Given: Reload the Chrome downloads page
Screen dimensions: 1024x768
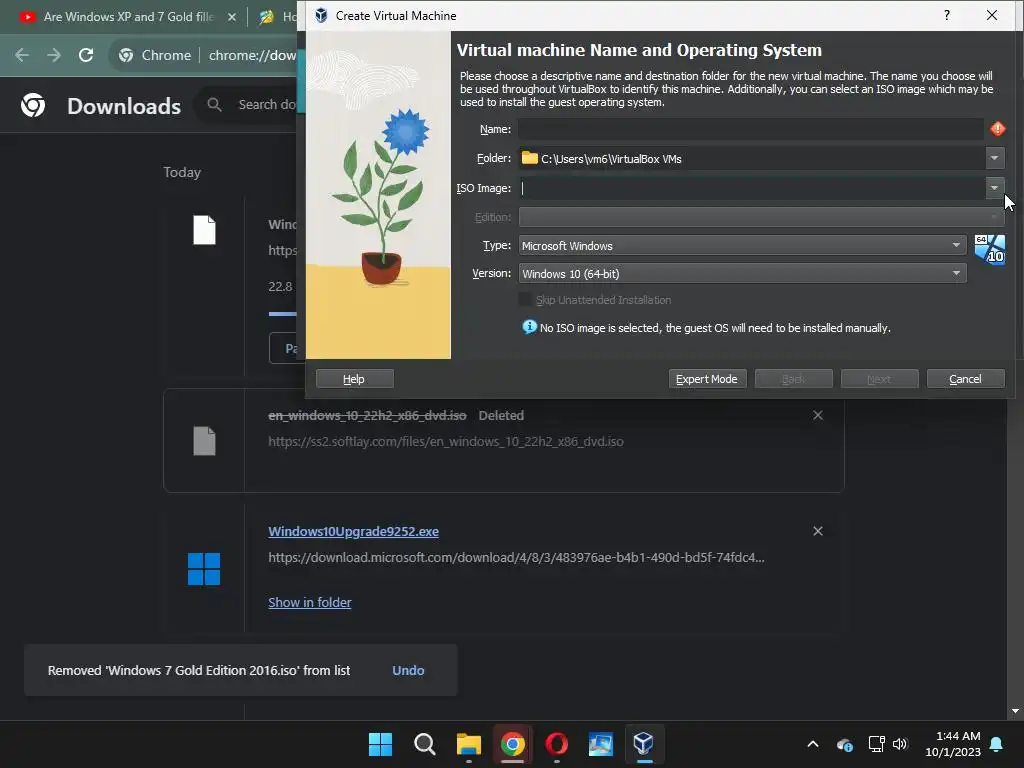Looking at the screenshot, I should (86, 55).
